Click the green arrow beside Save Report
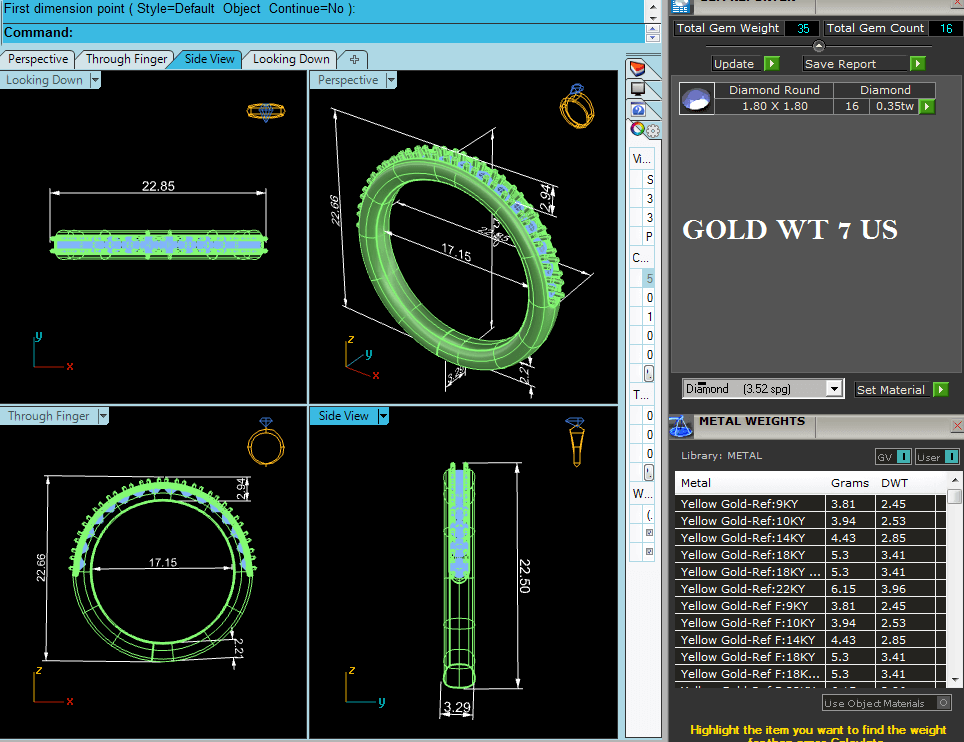964x742 pixels. 917,64
